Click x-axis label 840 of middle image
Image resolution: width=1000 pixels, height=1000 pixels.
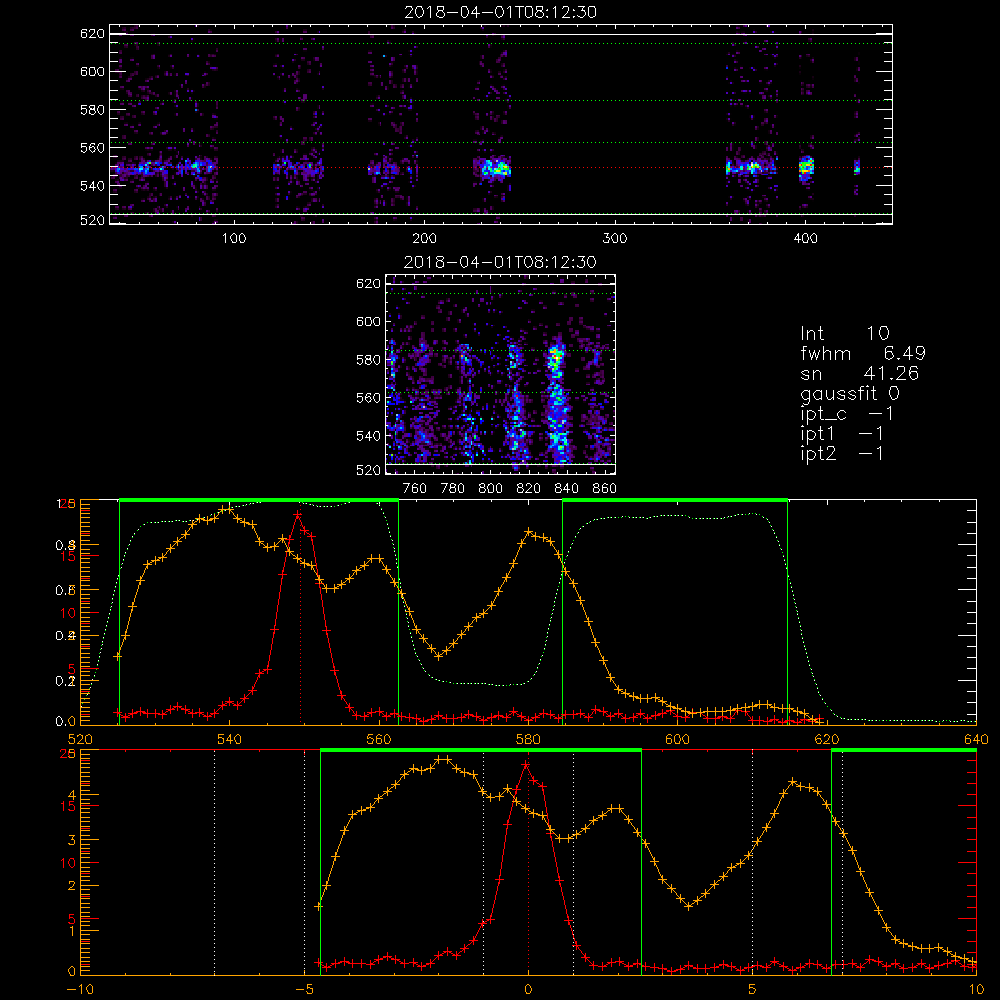[x=566, y=489]
